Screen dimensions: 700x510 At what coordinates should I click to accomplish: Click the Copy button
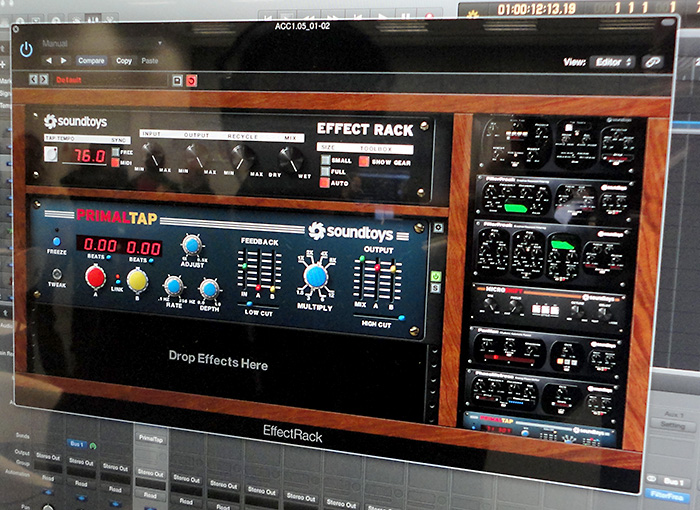[124, 61]
